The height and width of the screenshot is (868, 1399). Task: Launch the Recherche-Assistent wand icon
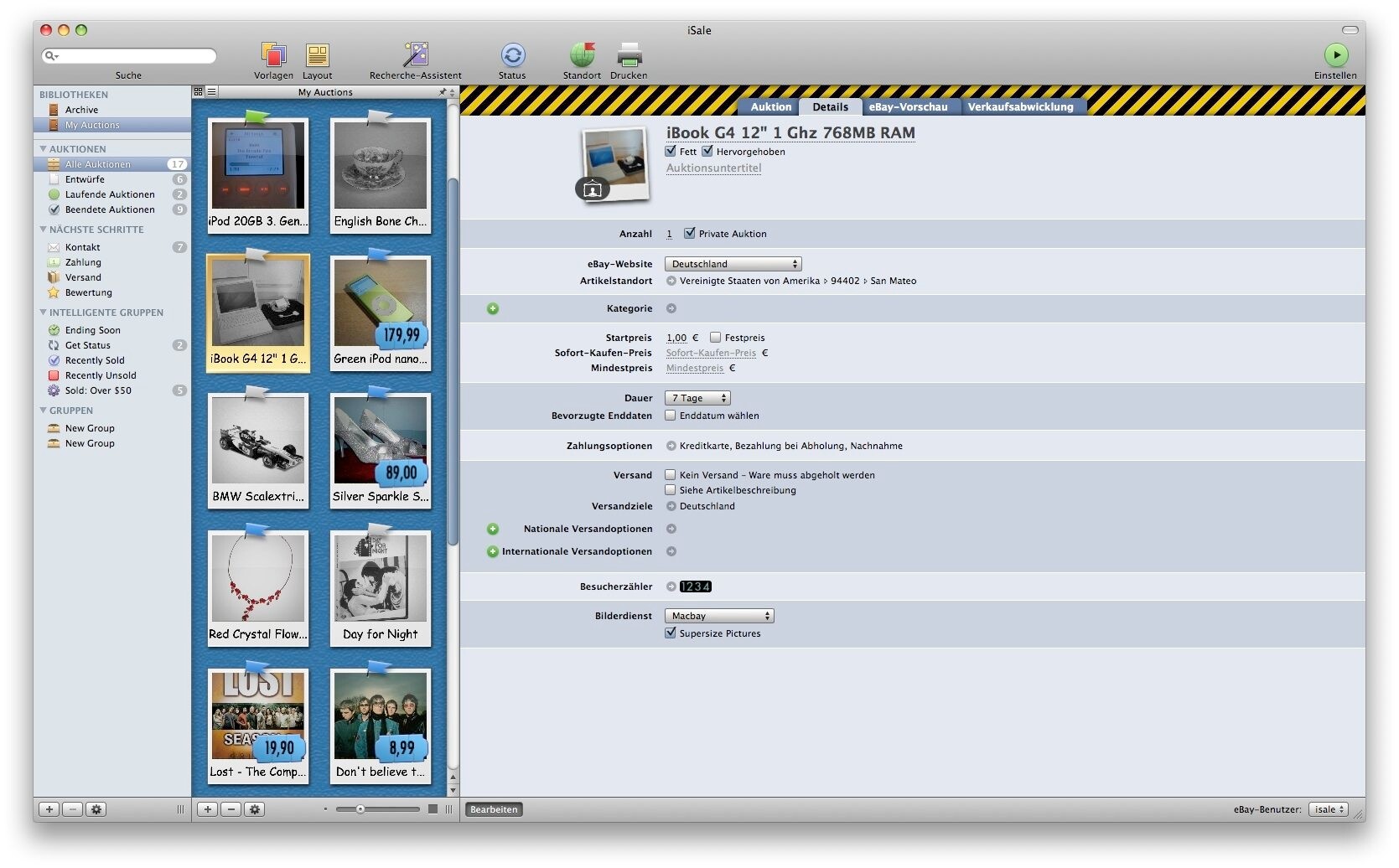pyautogui.click(x=415, y=55)
